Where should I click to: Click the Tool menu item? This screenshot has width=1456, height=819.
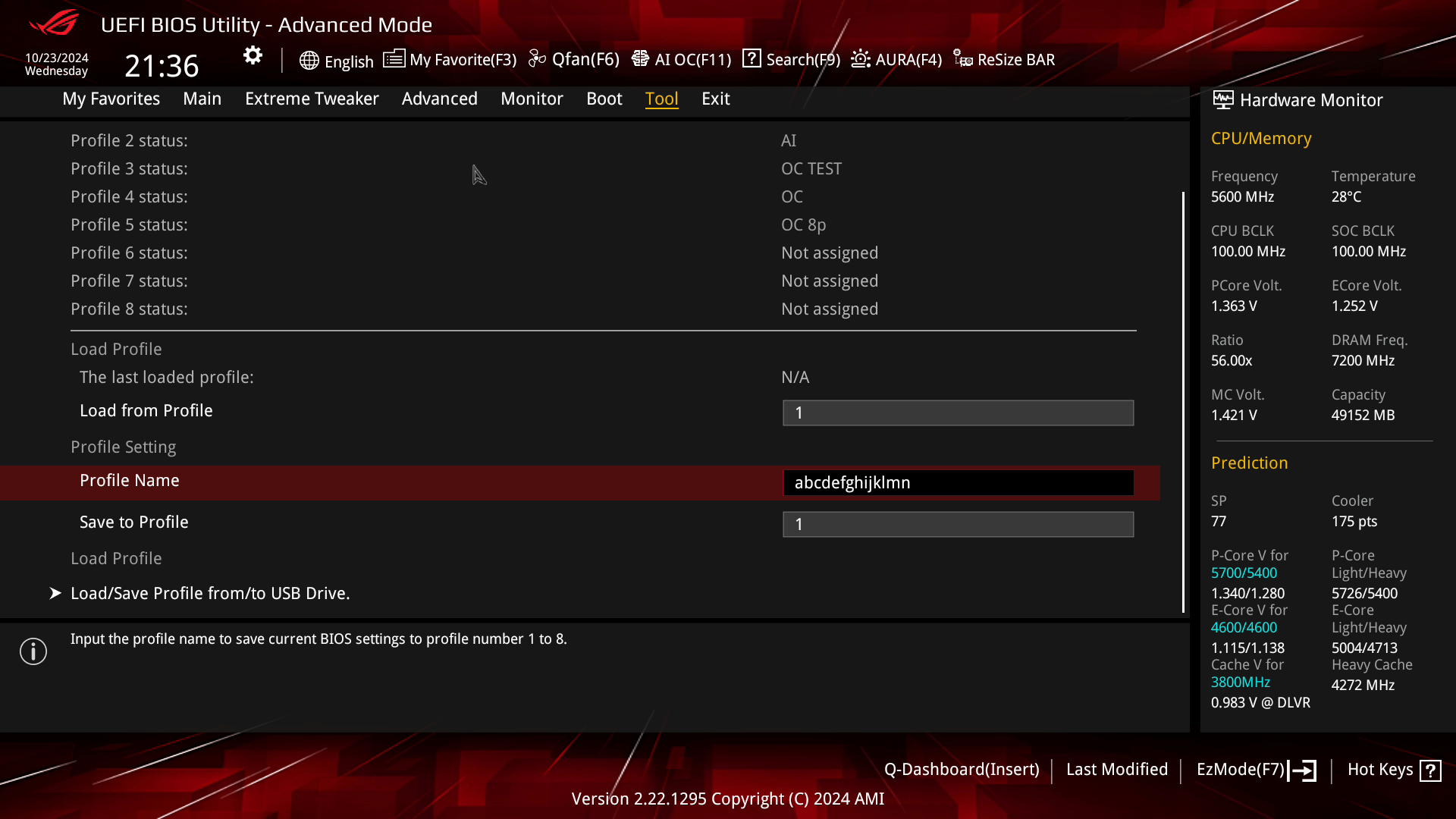coord(662,99)
